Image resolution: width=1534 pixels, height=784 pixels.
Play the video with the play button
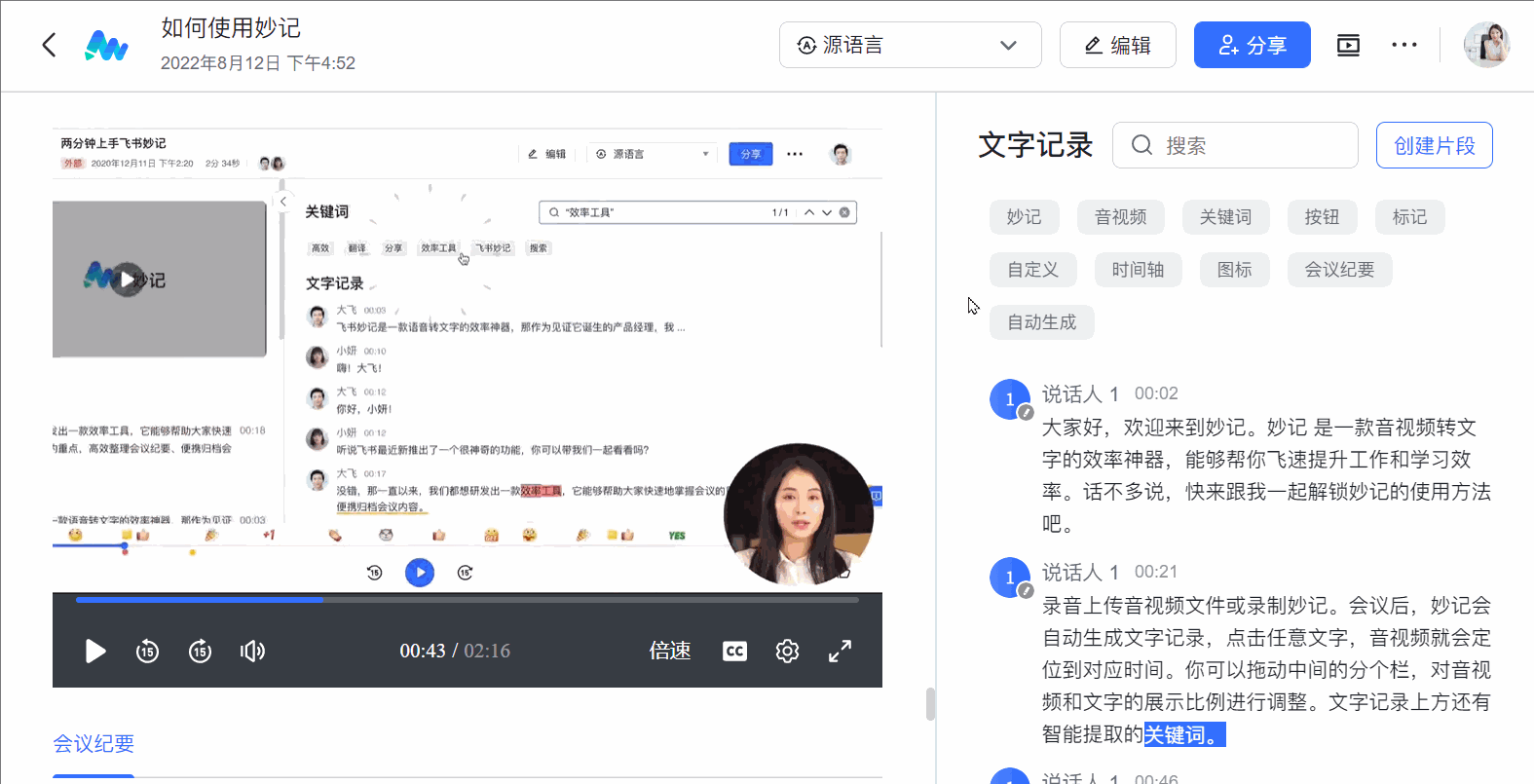94,651
